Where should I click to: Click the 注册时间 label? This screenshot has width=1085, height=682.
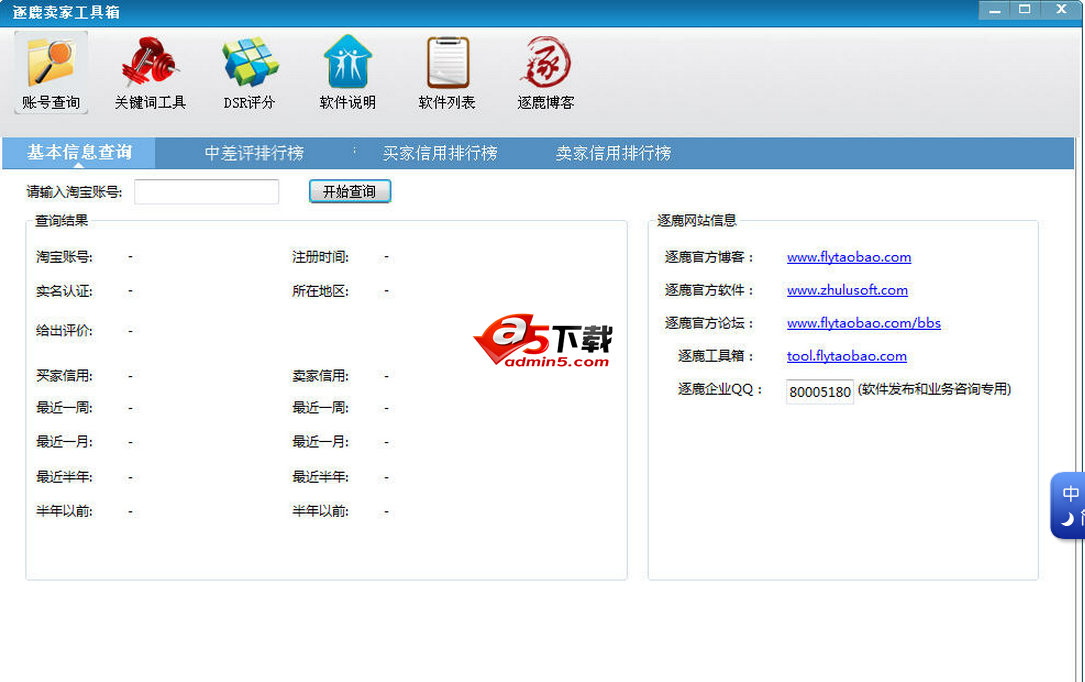tap(320, 257)
